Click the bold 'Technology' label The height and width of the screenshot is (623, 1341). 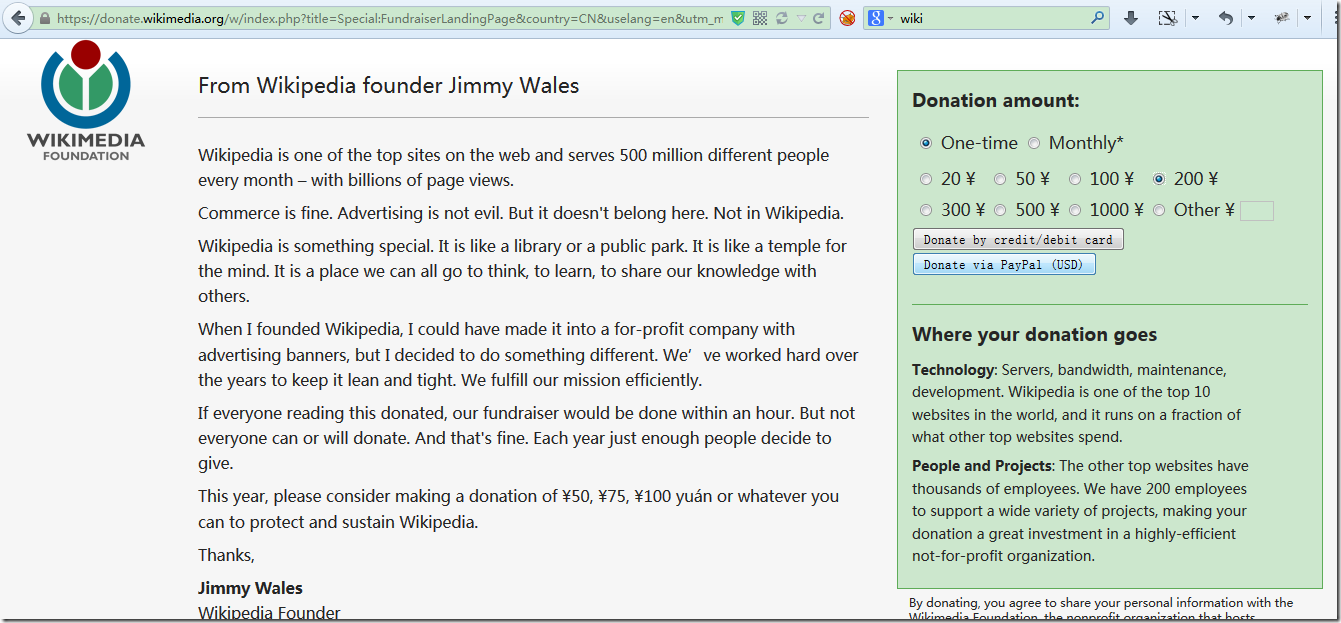click(x=953, y=370)
